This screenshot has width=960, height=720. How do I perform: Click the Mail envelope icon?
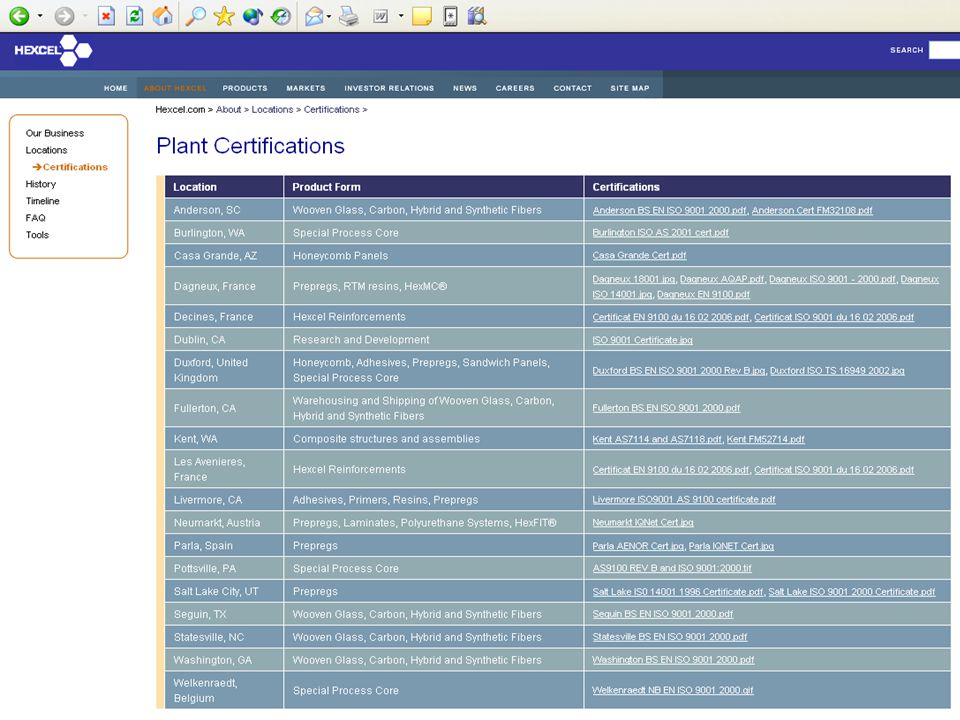pyautogui.click(x=314, y=16)
